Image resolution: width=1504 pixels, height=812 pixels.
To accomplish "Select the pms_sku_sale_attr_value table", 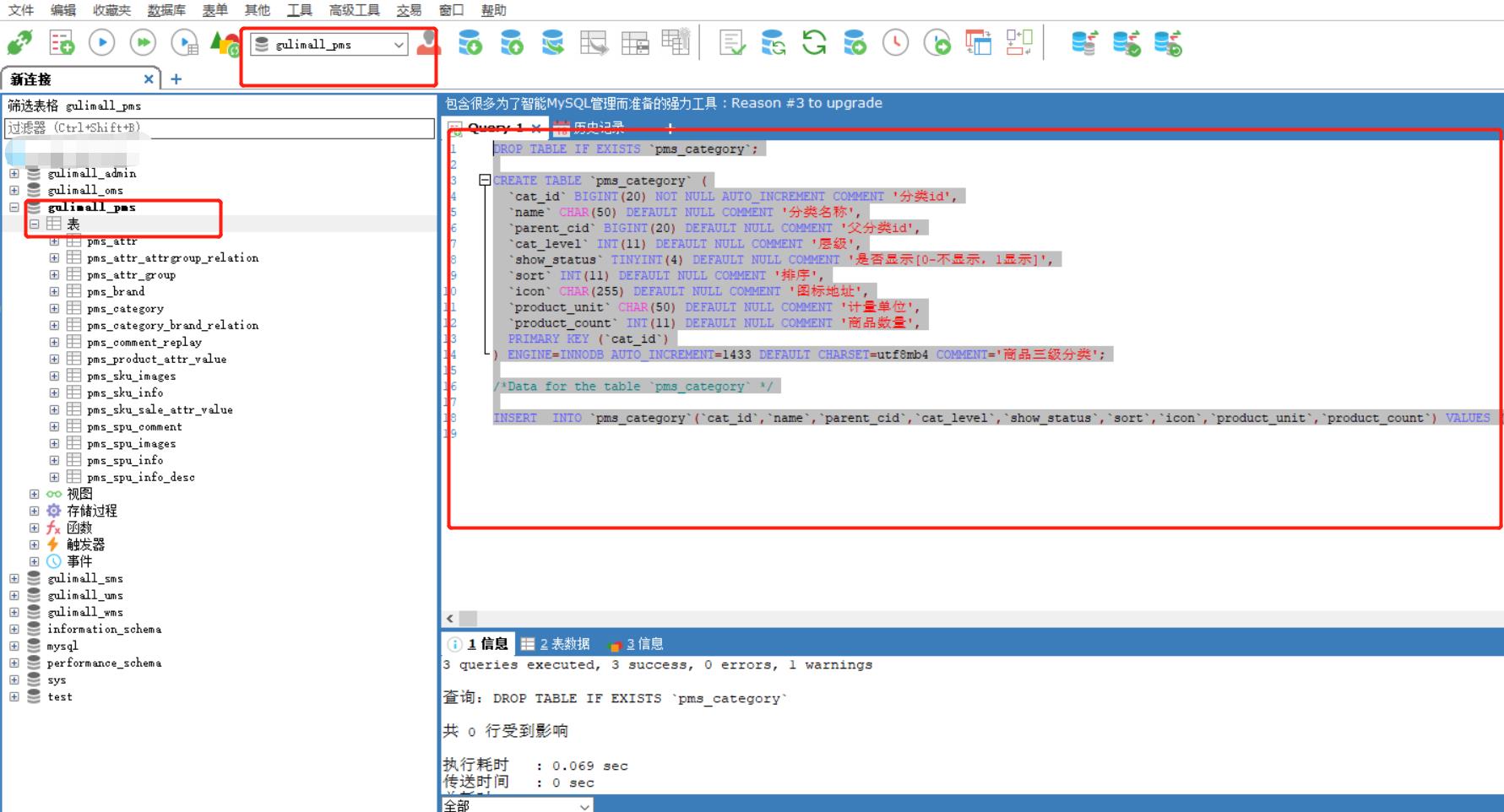I will [x=160, y=409].
